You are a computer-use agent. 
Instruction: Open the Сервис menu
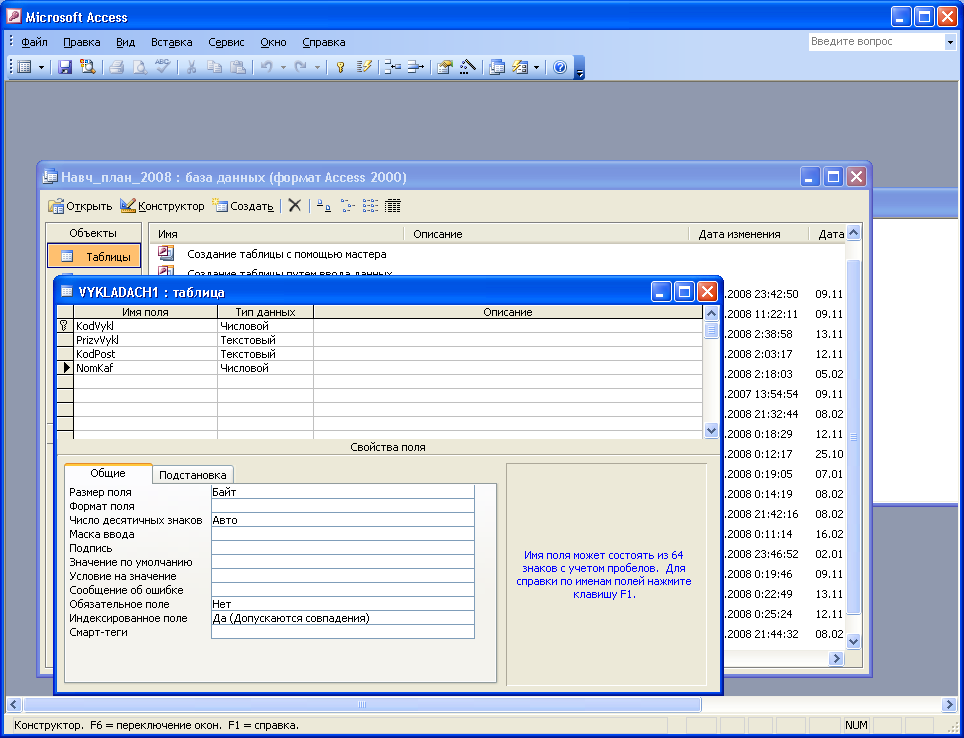tap(226, 42)
